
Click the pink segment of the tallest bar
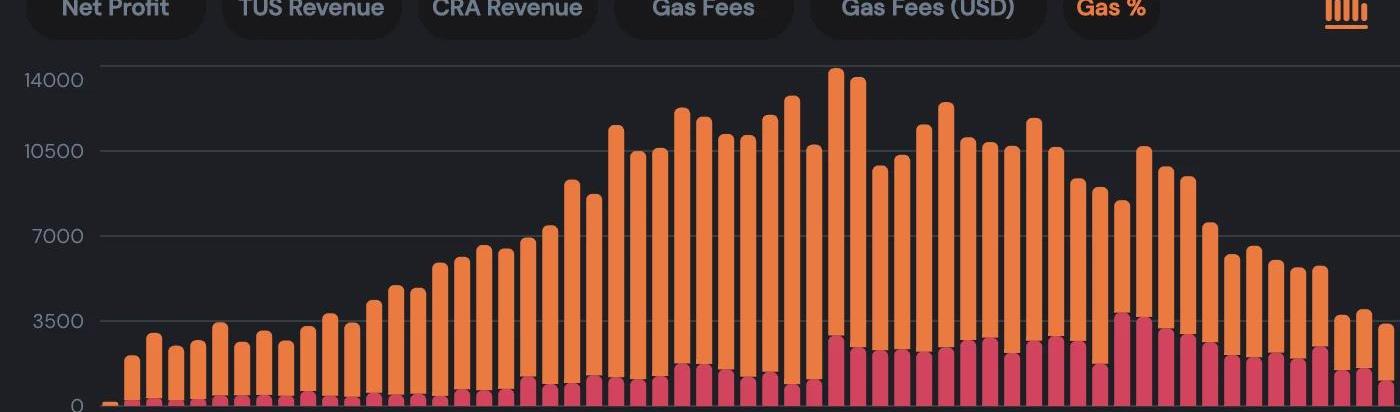pos(836,372)
